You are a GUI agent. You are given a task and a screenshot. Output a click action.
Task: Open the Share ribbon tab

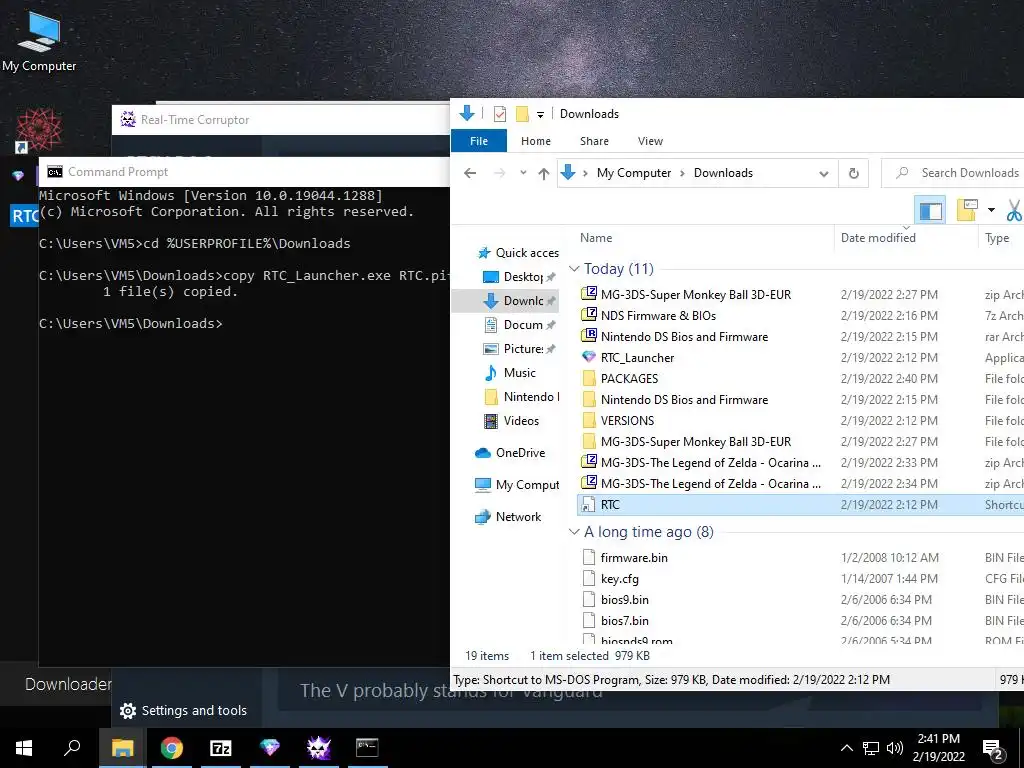click(x=594, y=141)
